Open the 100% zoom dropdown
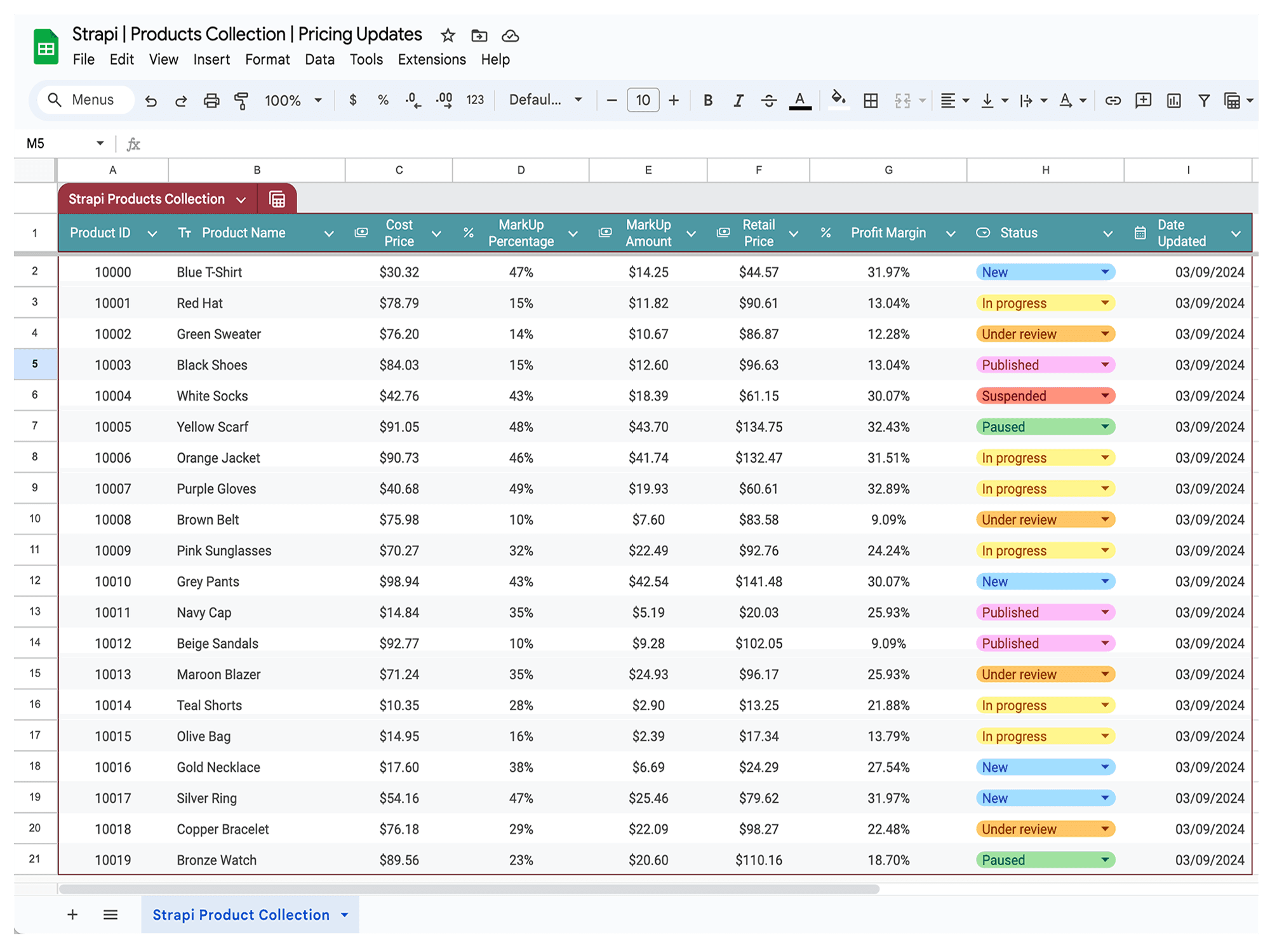This screenshot has width=1270, height=952. tap(293, 100)
